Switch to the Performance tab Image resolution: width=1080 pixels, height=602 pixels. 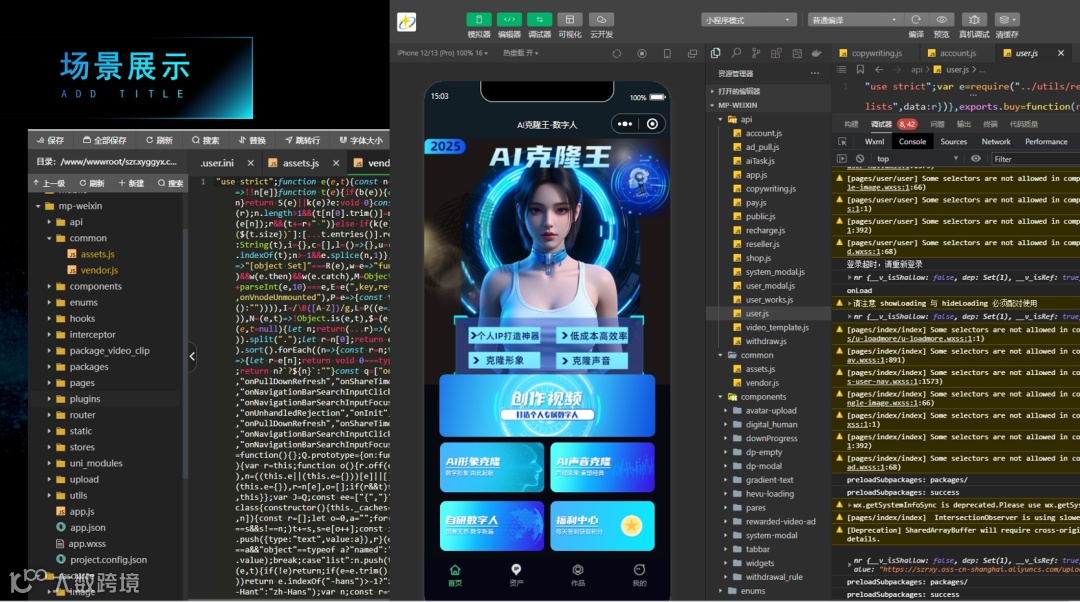coord(1046,141)
